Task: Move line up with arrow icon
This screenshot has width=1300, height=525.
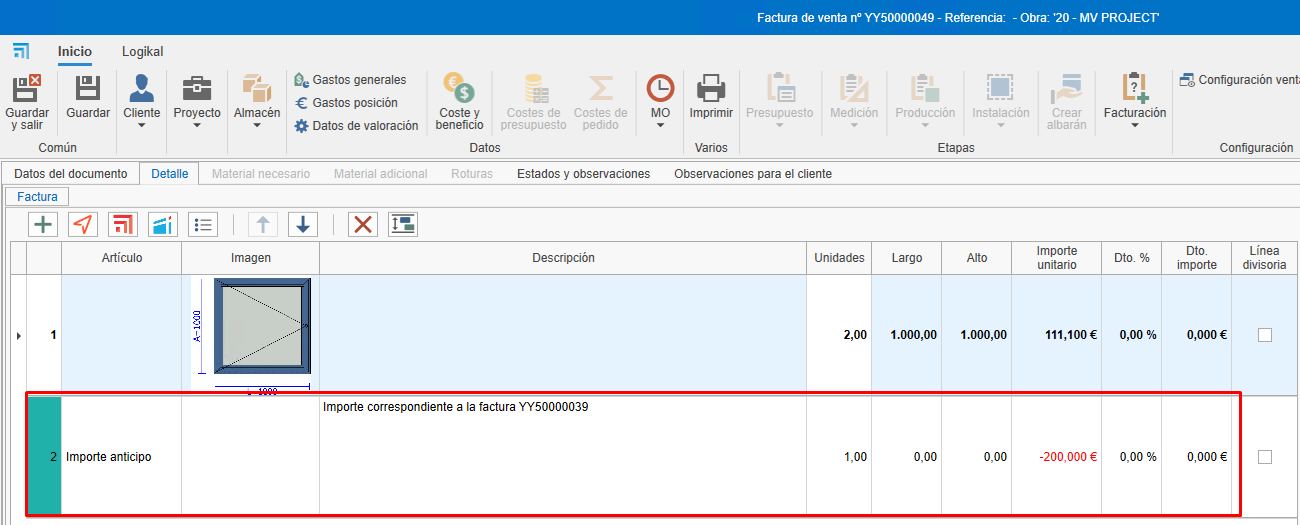Action: click(262, 224)
